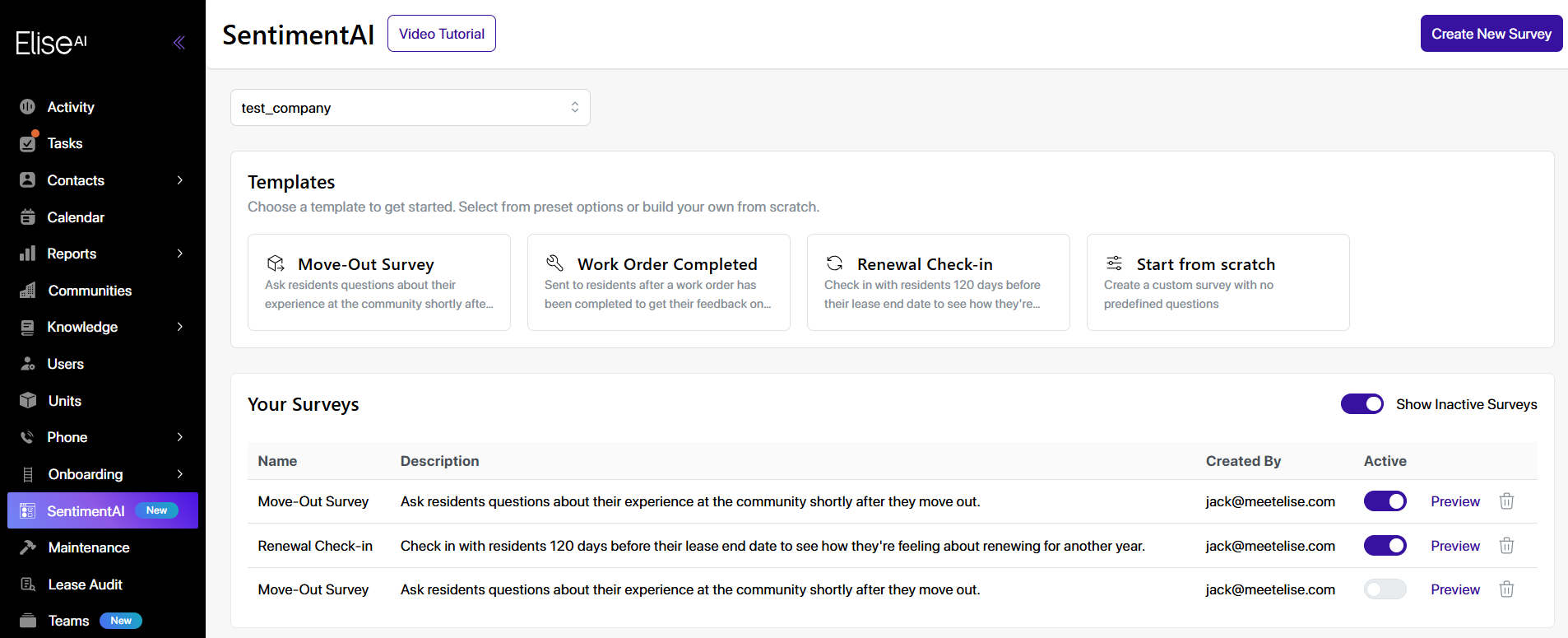The height and width of the screenshot is (638, 1568).
Task: Click the Work Order Completed wrench icon
Action: (555, 263)
